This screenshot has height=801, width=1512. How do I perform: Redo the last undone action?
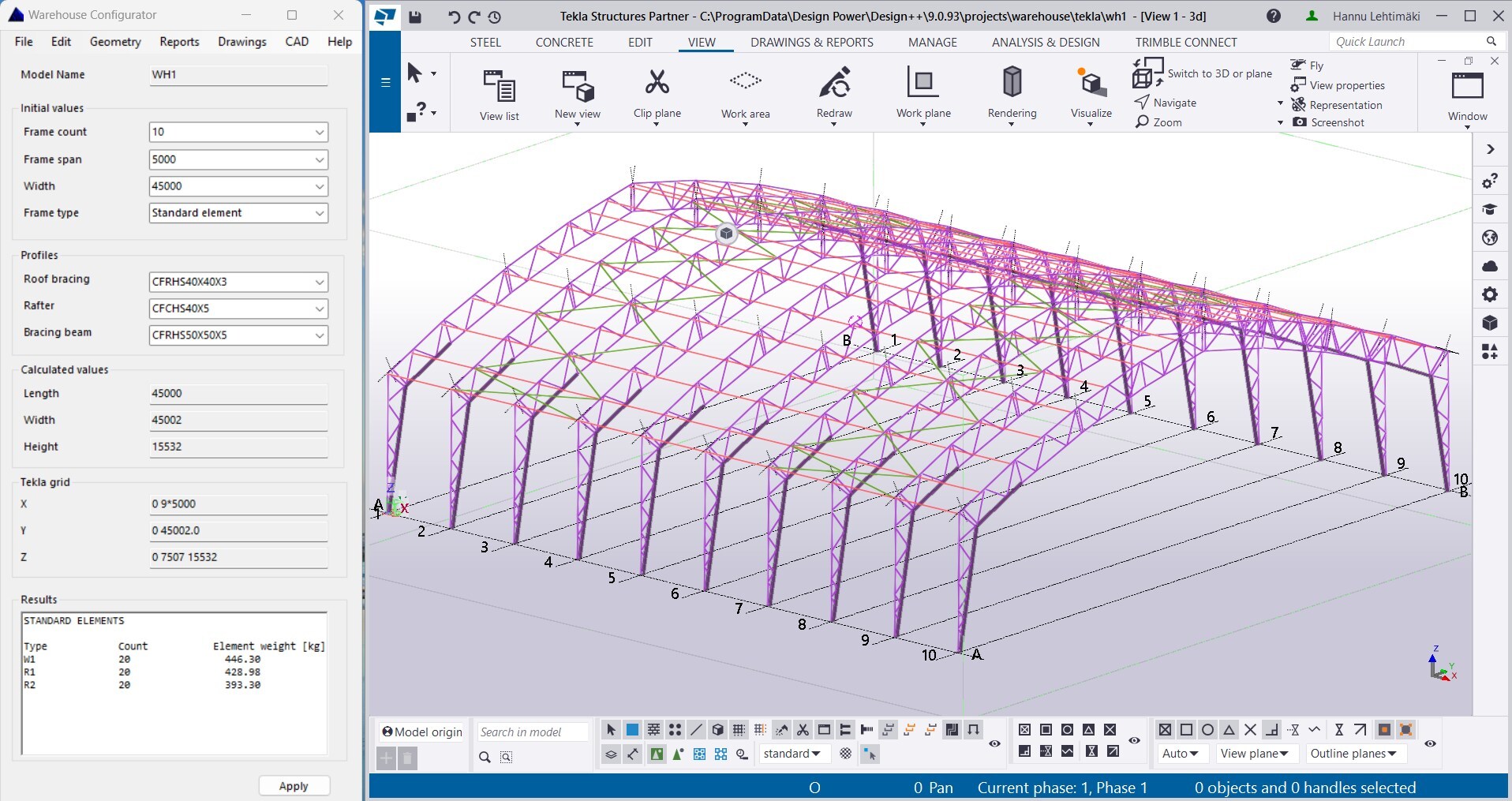pos(473,17)
